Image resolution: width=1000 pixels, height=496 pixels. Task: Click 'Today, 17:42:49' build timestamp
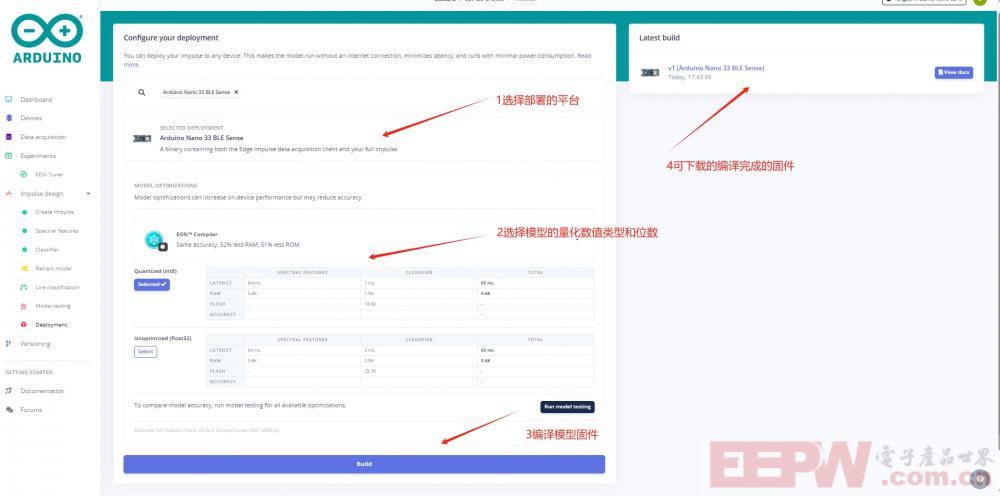click(x=689, y=77)
